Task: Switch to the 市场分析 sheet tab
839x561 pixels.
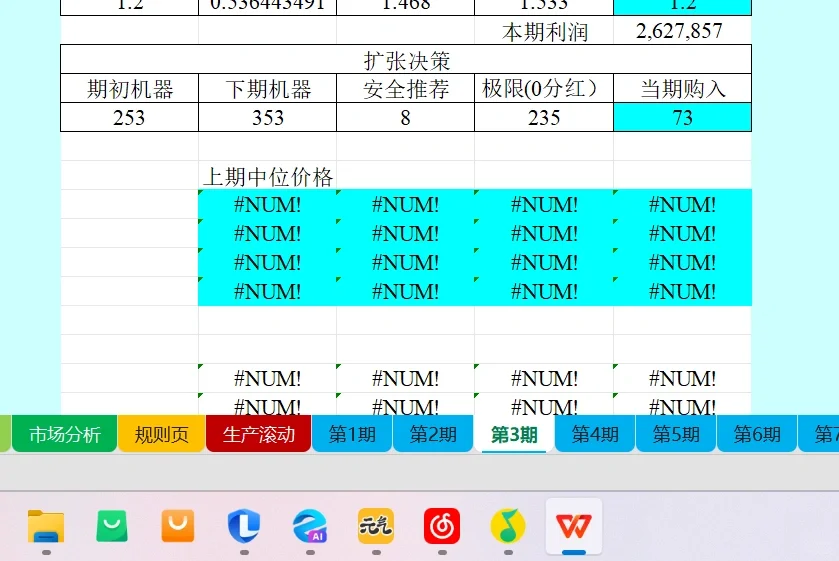Action: click(64, 434)
